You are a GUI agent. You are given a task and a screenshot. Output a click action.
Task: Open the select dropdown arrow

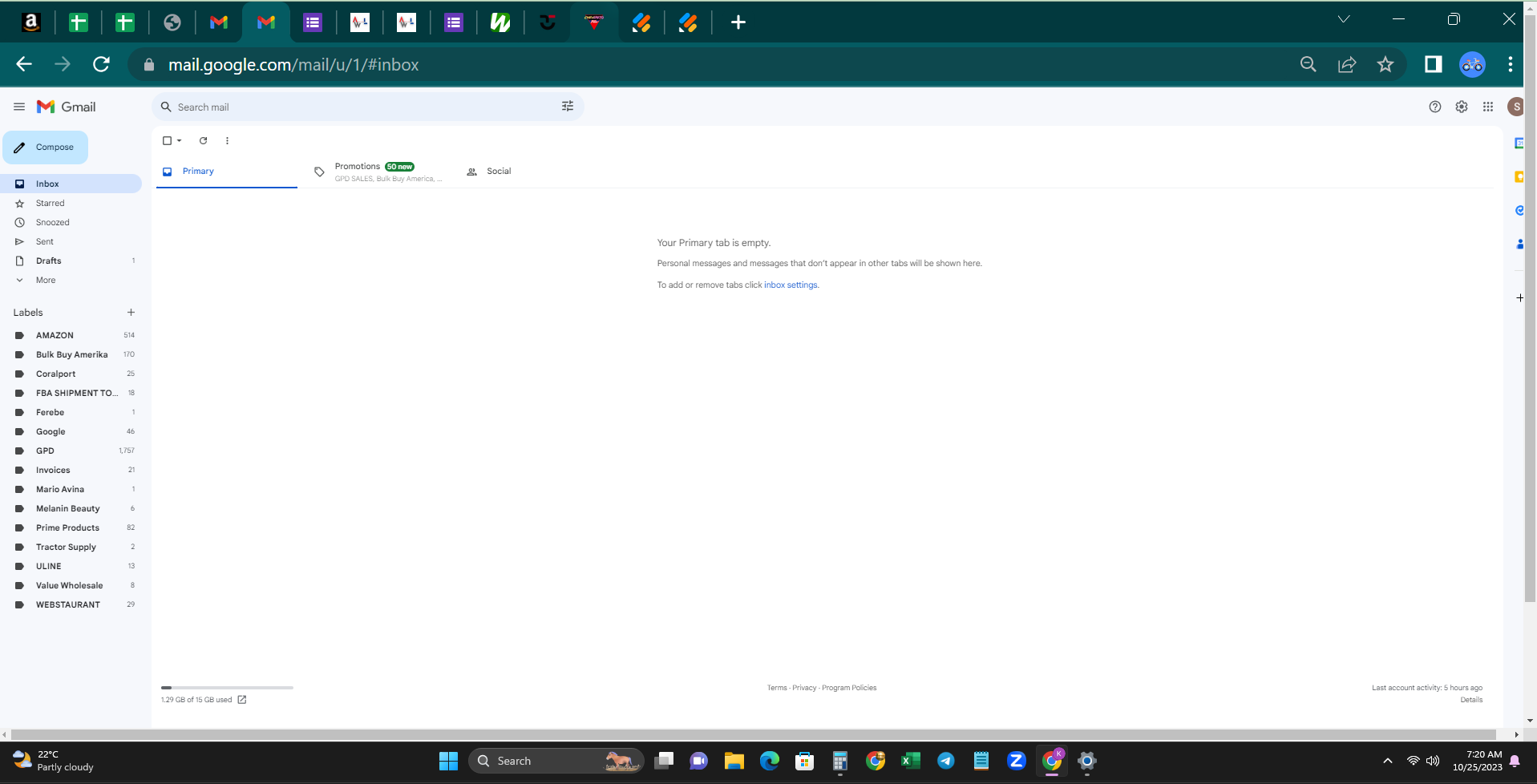pos(179,140)
